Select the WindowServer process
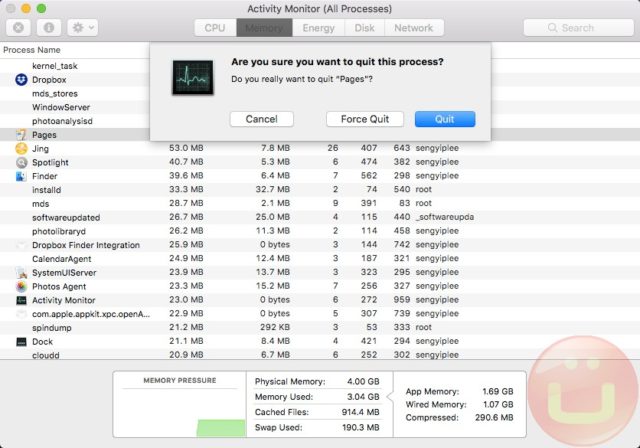640x448 pixels. (61, 107)
